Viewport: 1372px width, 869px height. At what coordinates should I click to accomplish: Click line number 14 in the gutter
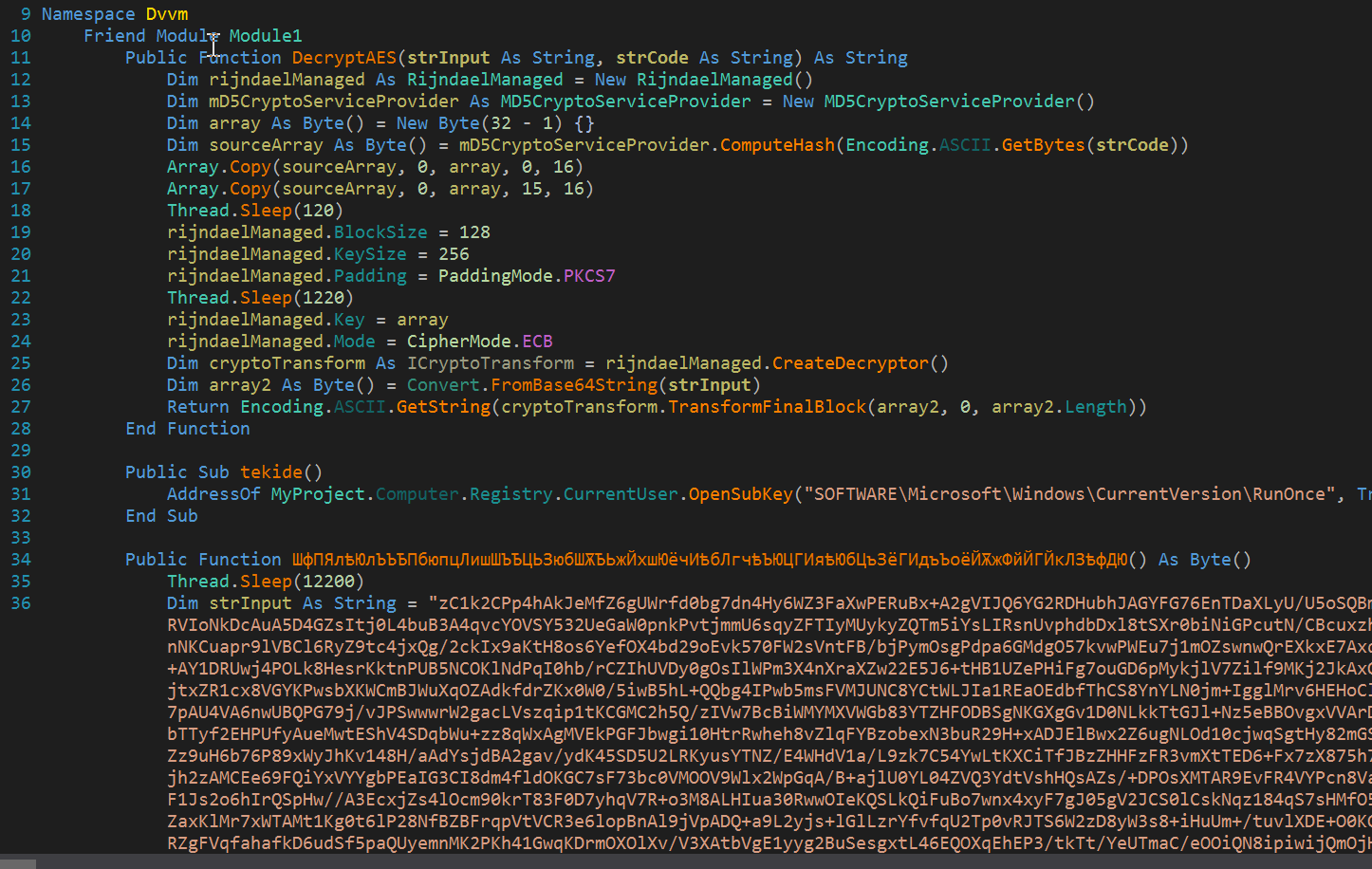click(x=21, y=123)
